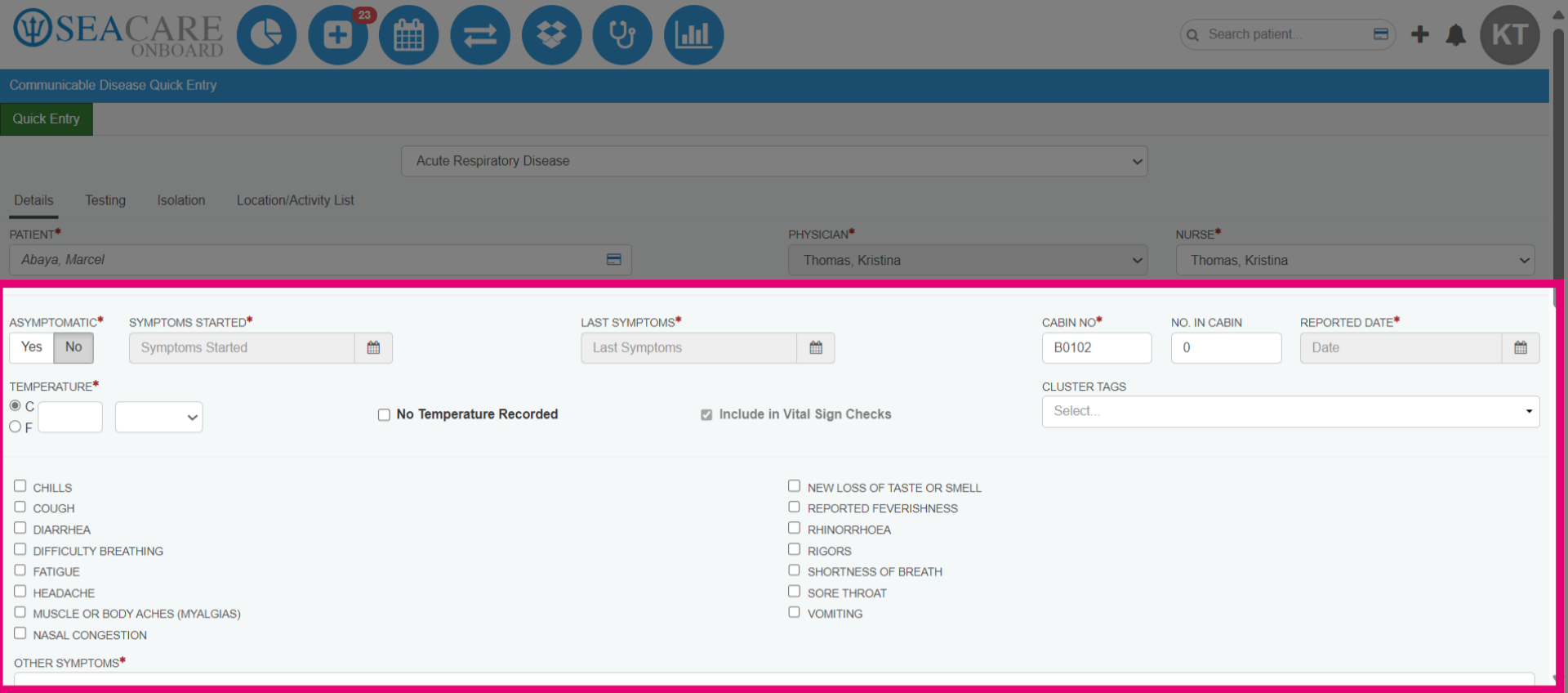Check the FATIGUE symptom
This screenshot has height=693, width=1568.
pyautogui.click(x=20, y=570)
